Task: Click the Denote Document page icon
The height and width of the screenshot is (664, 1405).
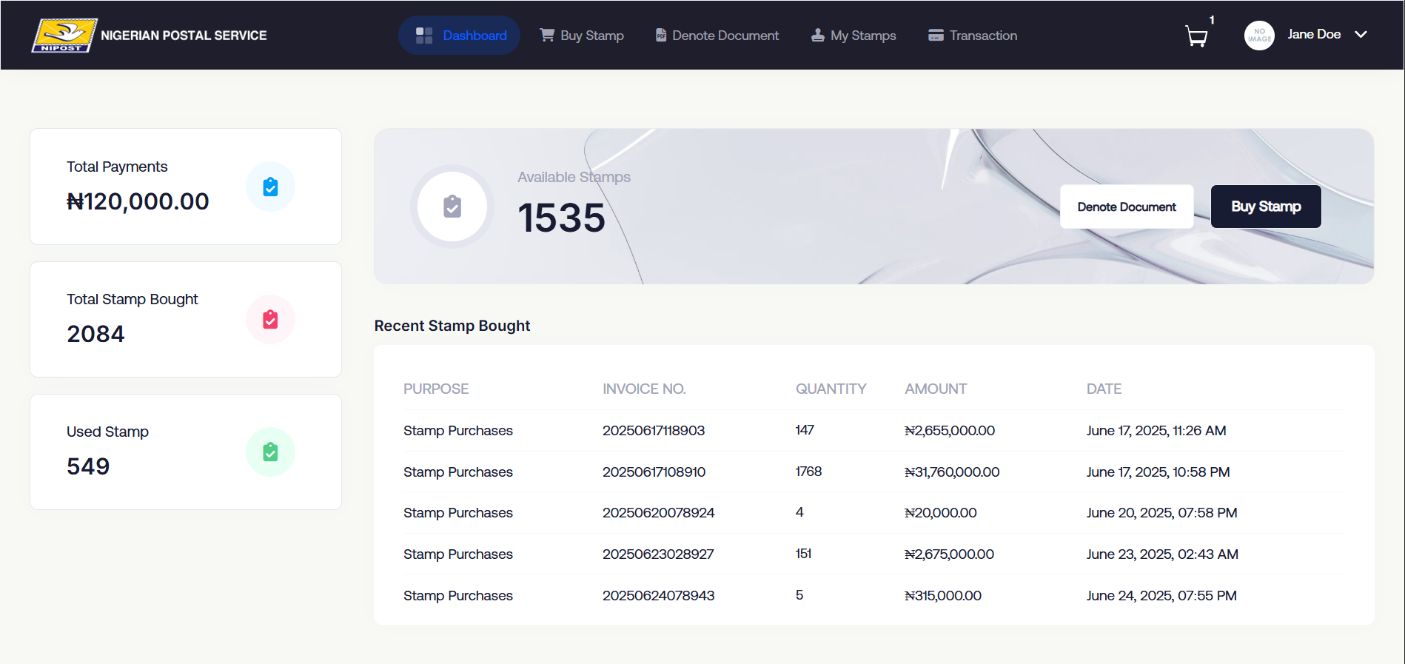Action: coord(660,35)
